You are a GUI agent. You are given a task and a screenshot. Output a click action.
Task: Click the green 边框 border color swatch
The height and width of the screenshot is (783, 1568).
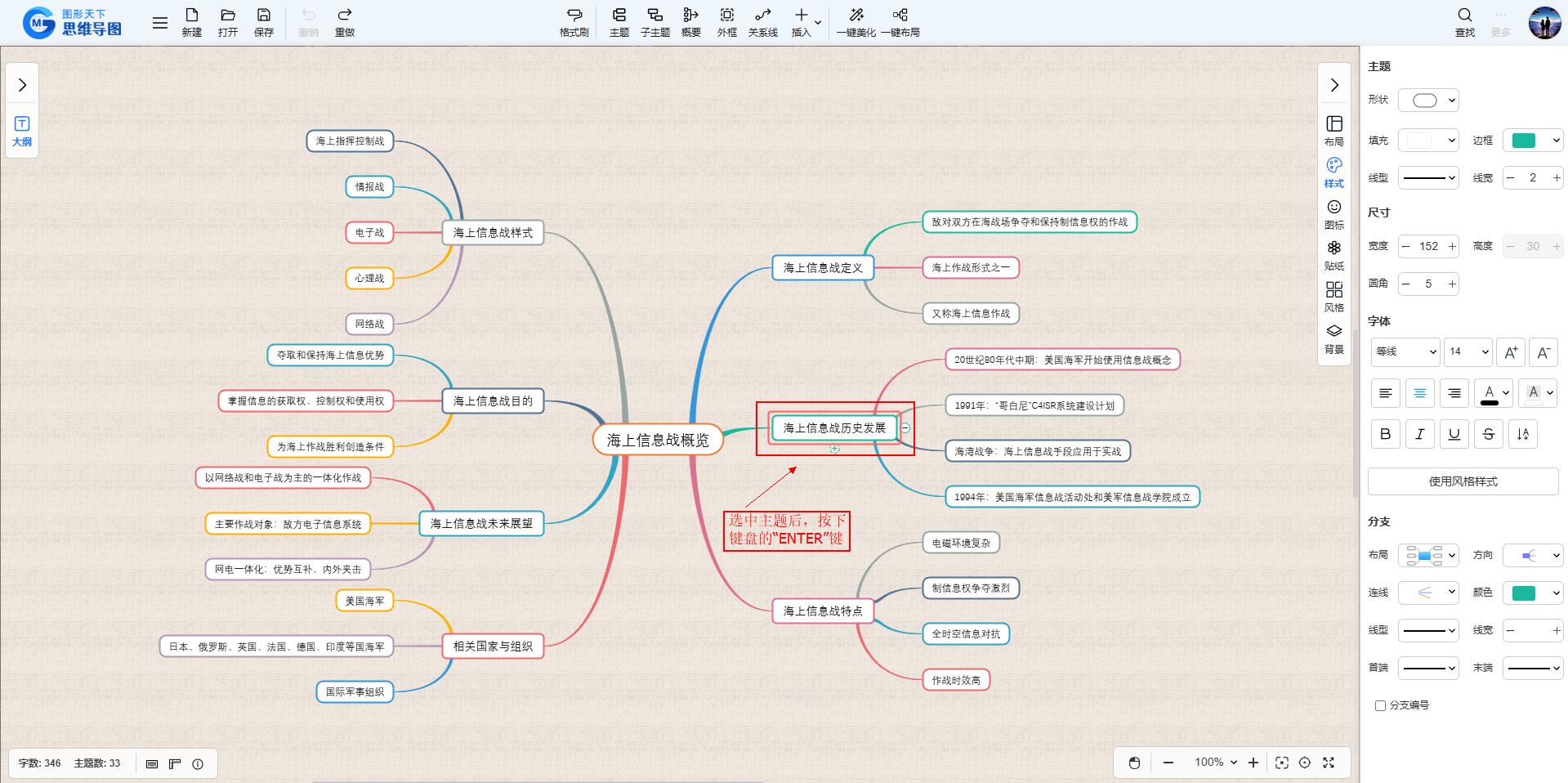coord(1523,141)
